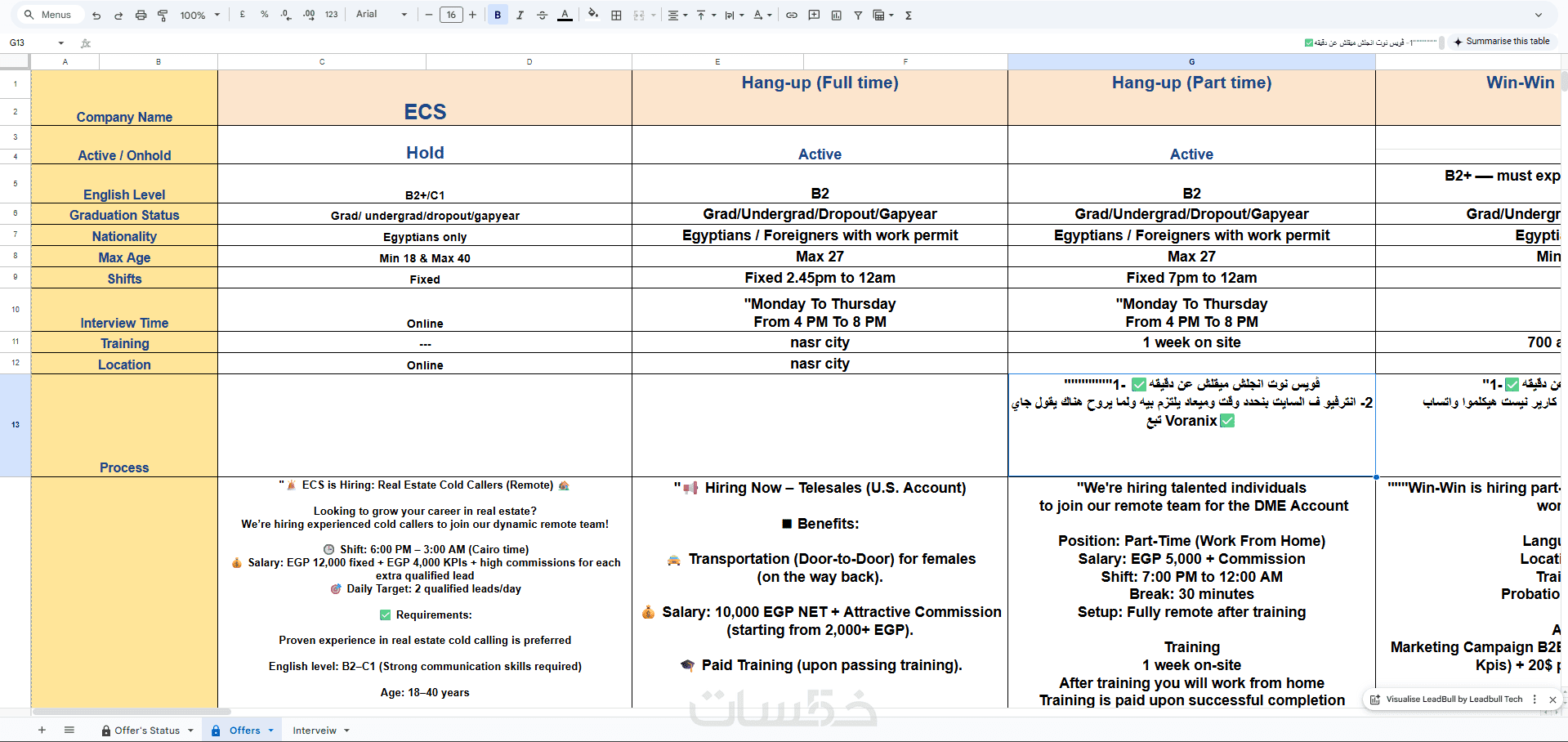Click the Functions sigma icon

(x=909, y=15)
